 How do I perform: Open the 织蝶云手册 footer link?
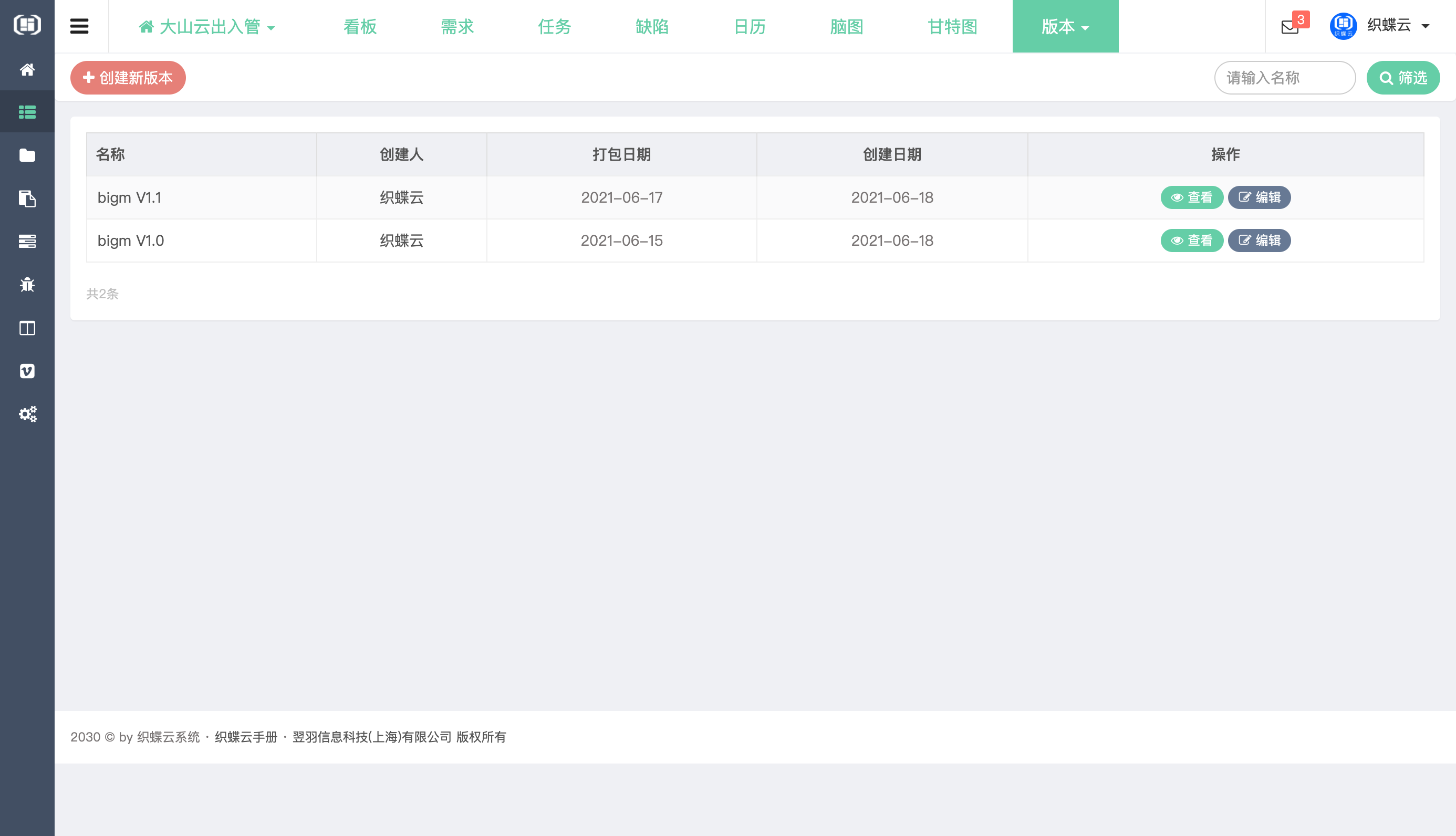[x=246, y=737]
